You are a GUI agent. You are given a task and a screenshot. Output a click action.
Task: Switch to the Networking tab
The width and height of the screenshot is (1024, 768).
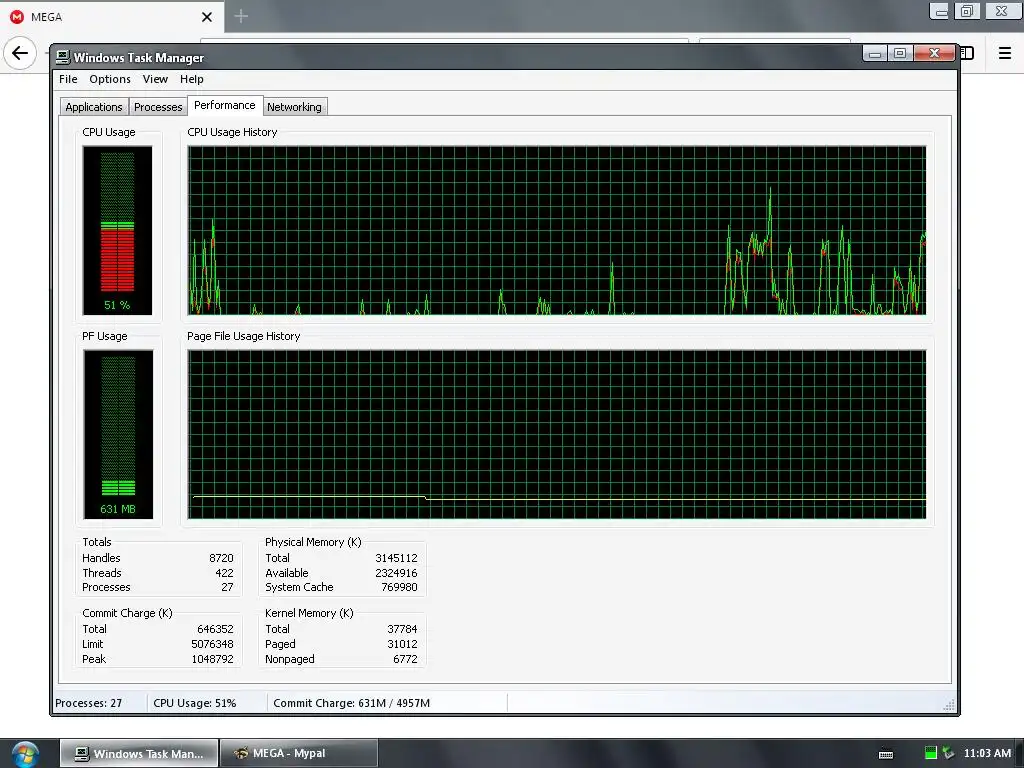click(x=294, y=107)
